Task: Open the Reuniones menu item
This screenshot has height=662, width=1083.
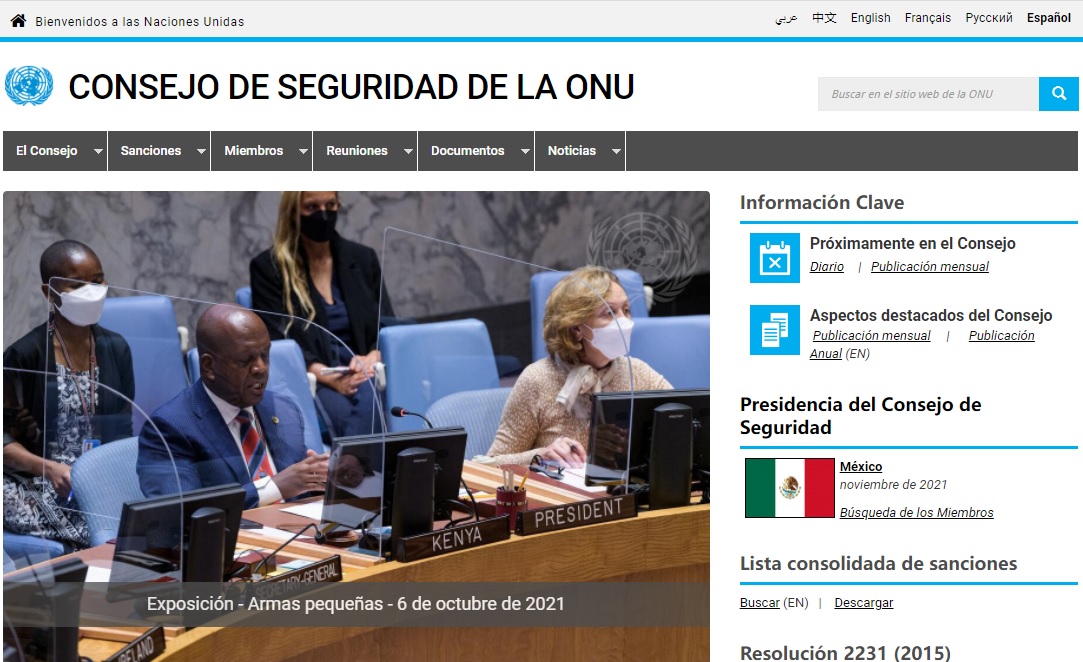Action: pos(357,151)
